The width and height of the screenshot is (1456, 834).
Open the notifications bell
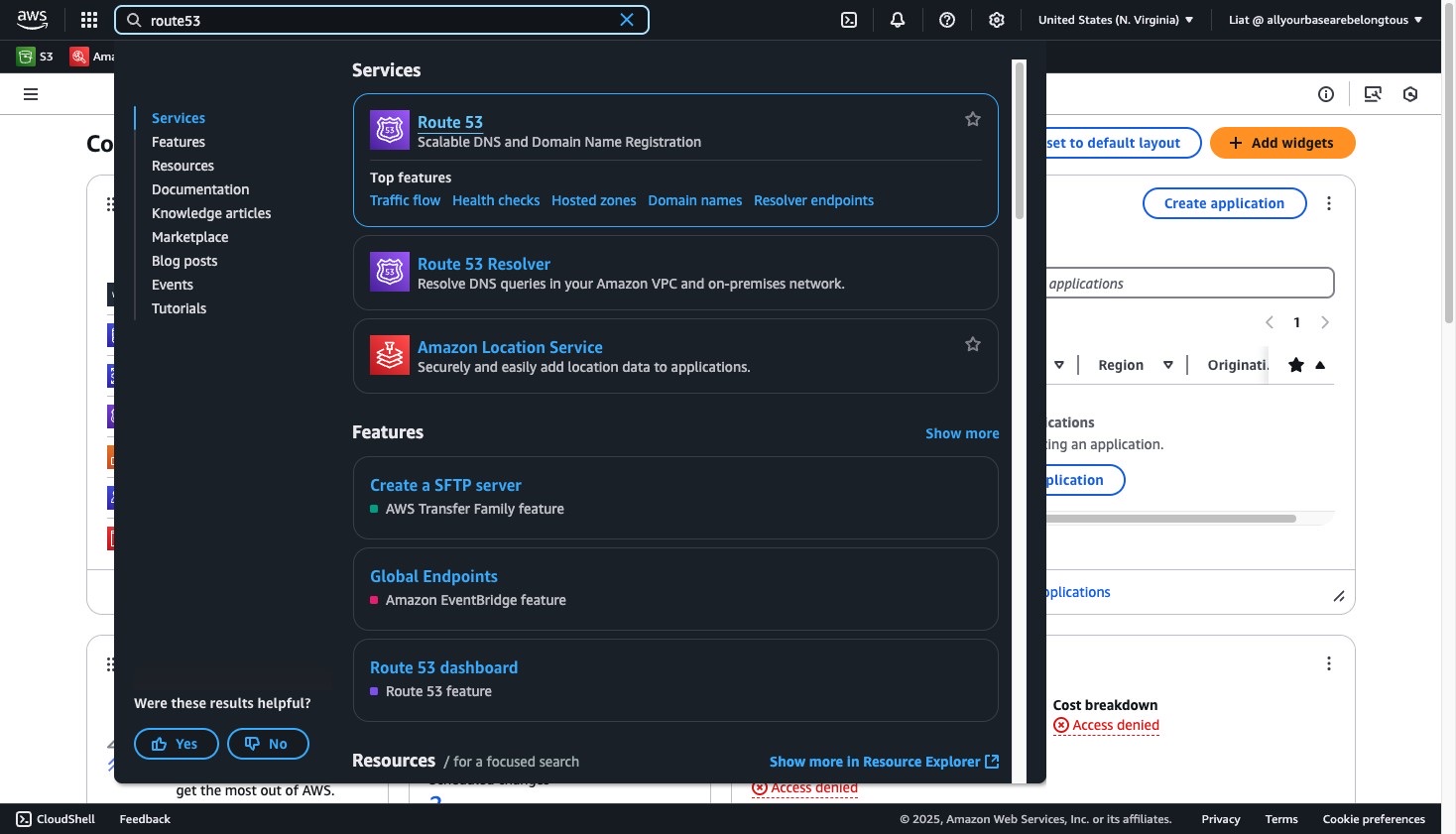click(898, 20)
